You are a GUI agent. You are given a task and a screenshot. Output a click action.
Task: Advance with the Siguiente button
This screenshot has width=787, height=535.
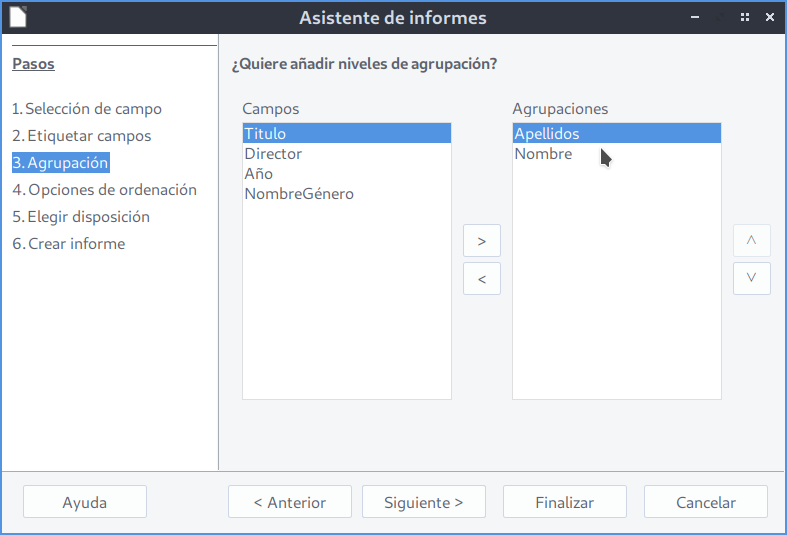424,503
